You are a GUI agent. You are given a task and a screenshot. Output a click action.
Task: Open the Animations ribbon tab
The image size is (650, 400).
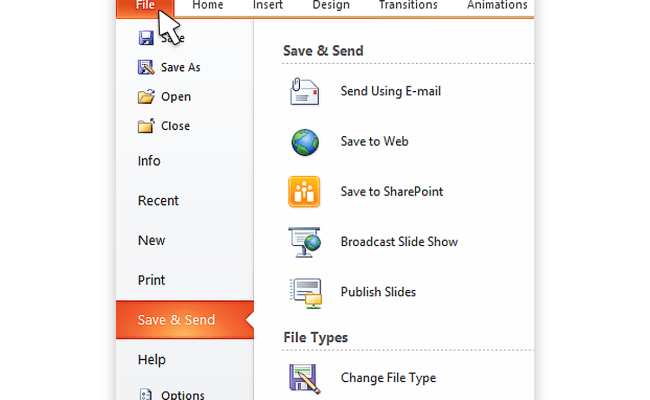(x=497, y=5)
